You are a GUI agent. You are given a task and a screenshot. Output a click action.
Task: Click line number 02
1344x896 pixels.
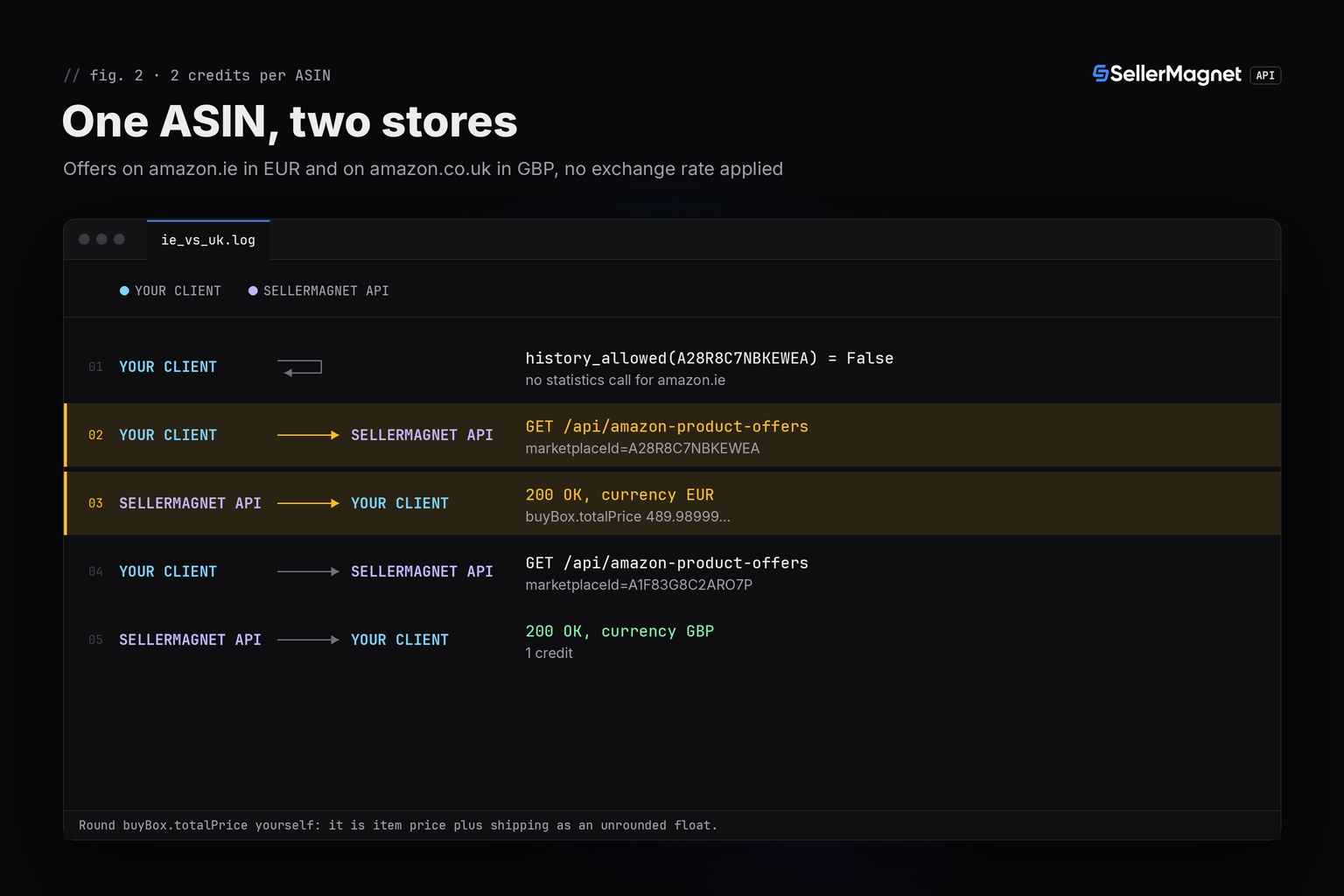click(95, 435)
